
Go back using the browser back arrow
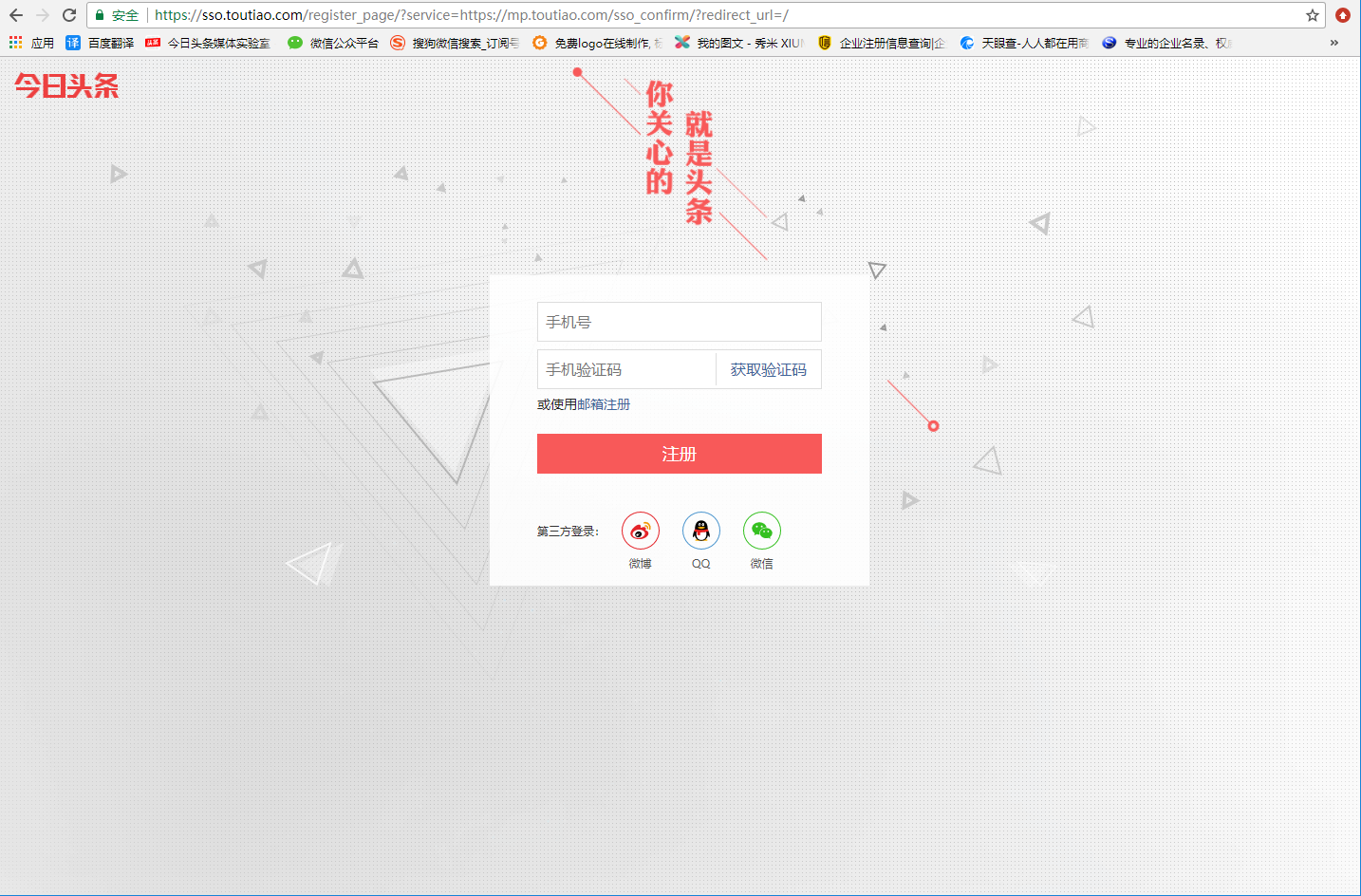pos(16,15)
